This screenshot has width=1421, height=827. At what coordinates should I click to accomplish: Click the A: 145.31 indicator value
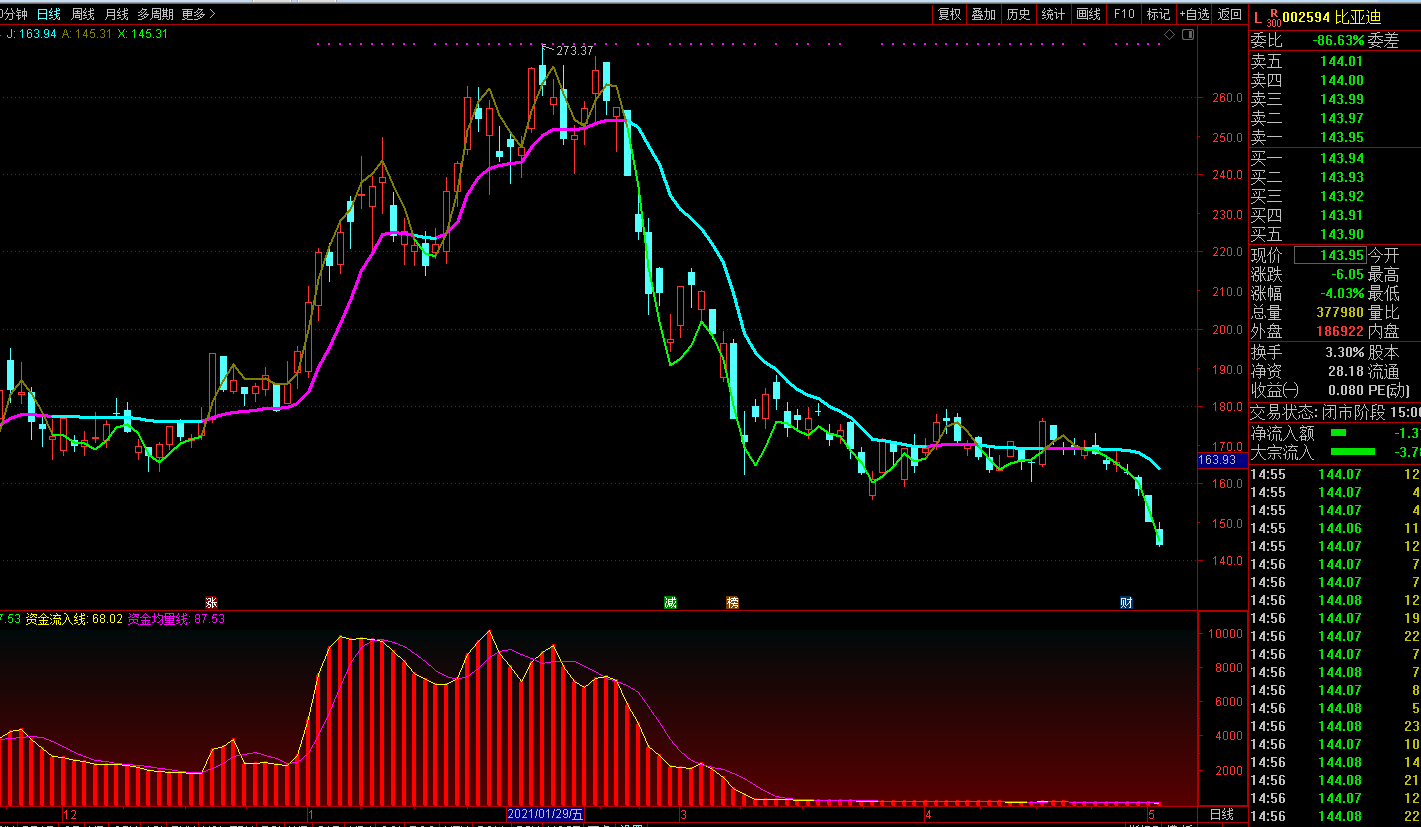tap(87, 33)
